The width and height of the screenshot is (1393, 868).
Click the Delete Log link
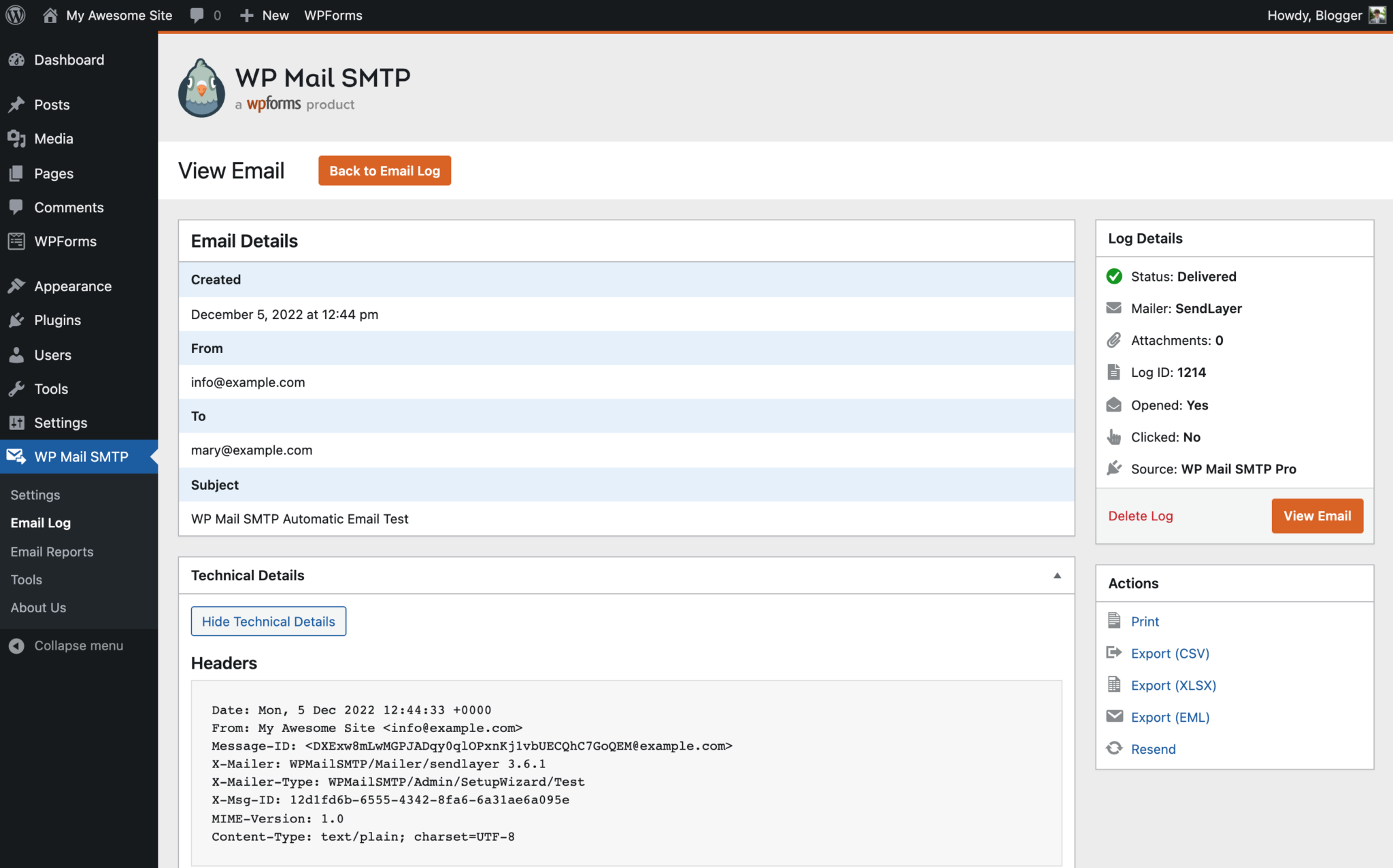pyautogui.click(x=1140, y=516)
